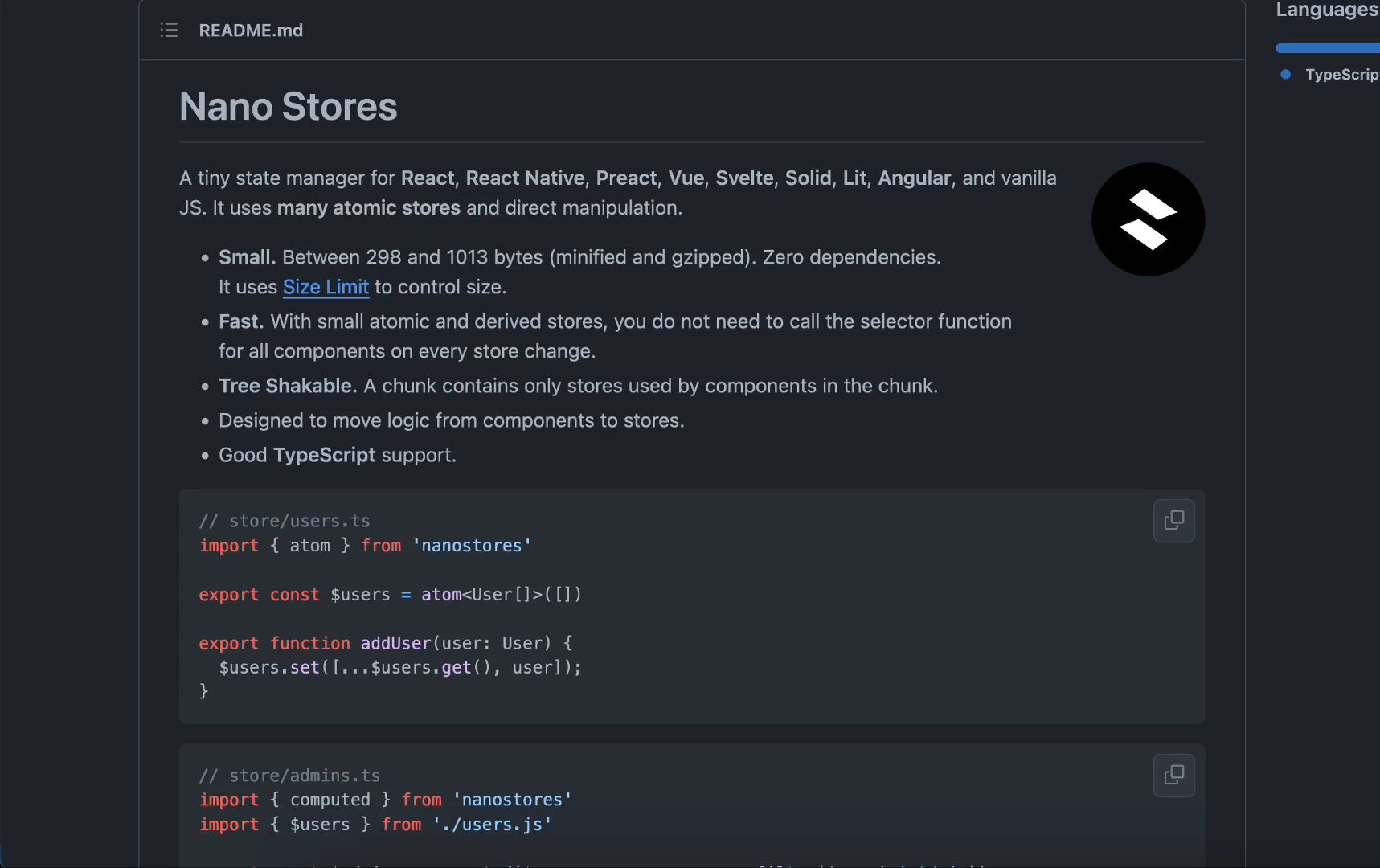Click the 'export const $users' code line

(x=390, y=595)
